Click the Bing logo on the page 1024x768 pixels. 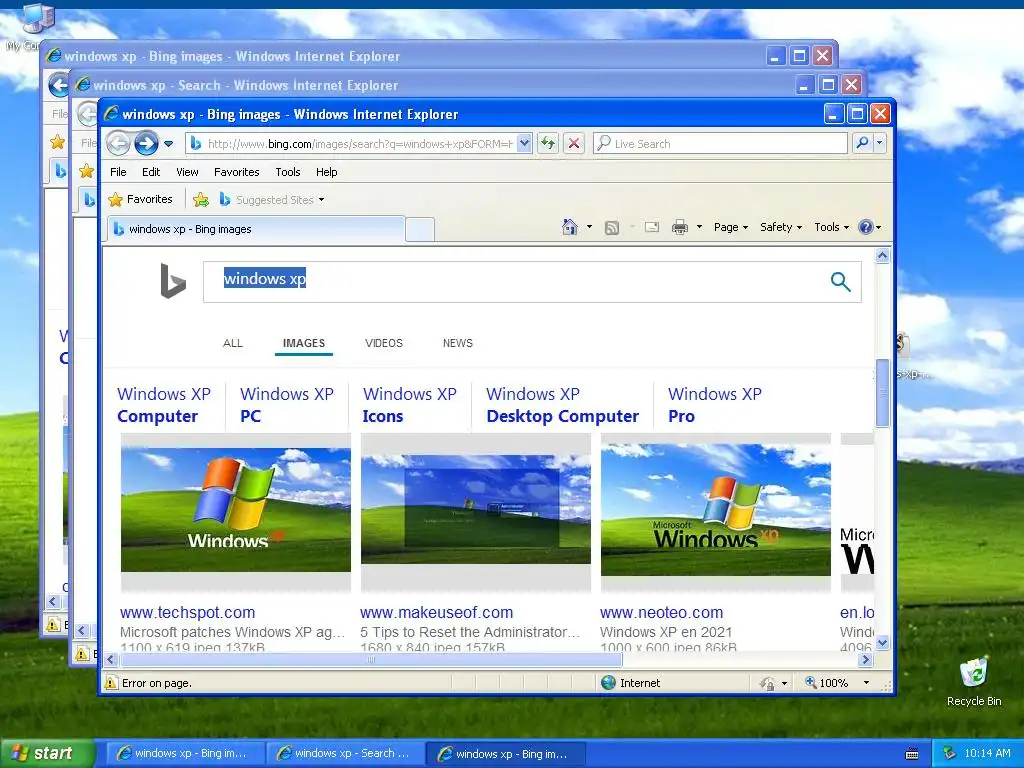[x=172, y=281]
